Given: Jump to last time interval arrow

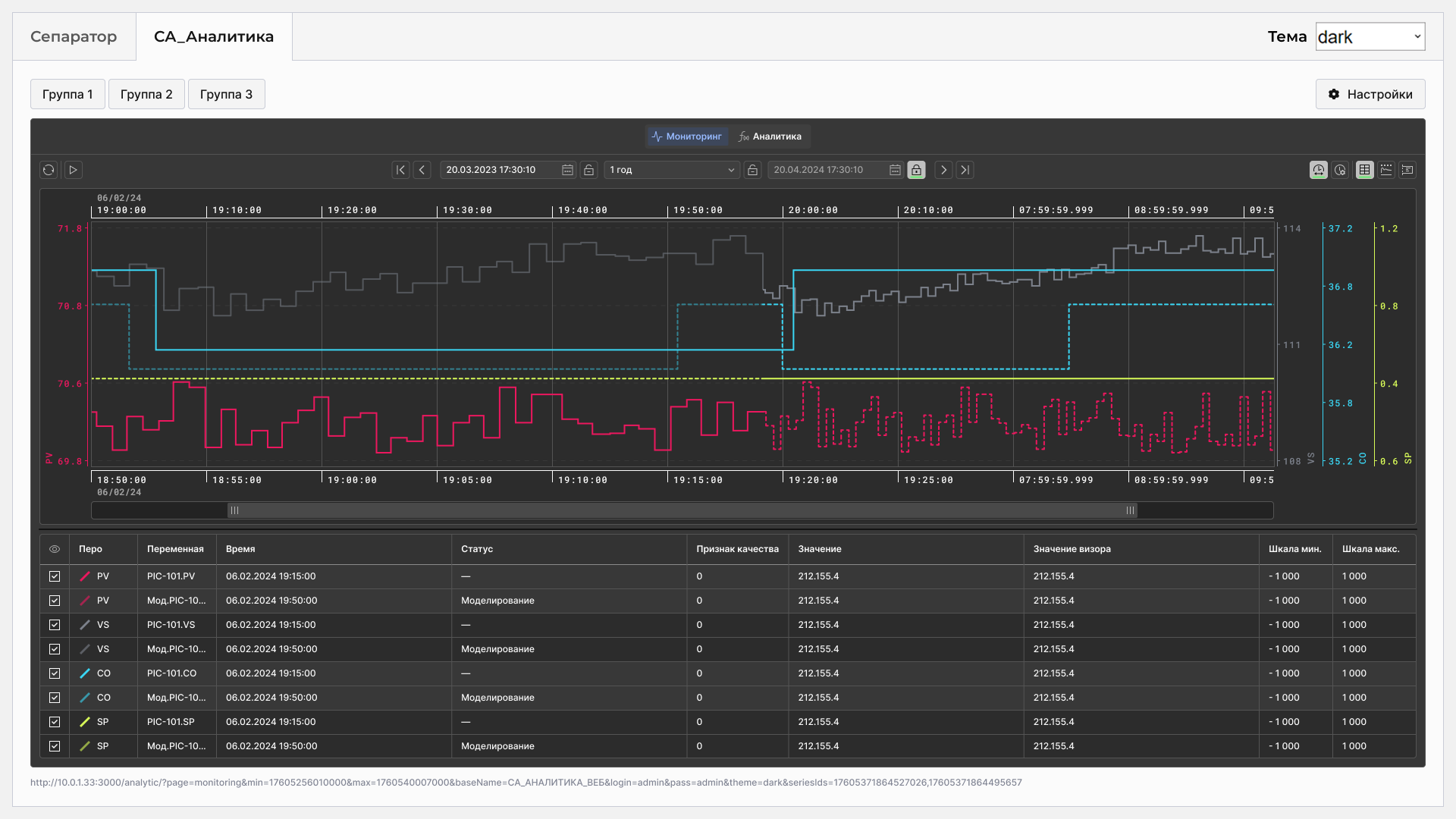Looking at the screenshot, I should [965, 170].
